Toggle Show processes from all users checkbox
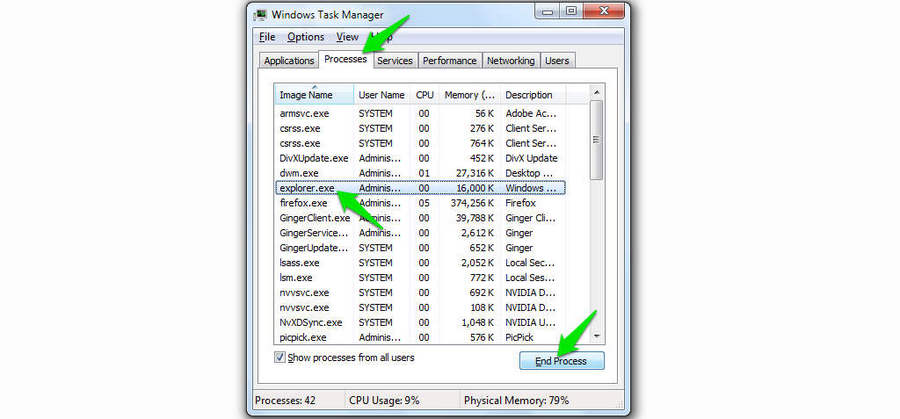The width and height of the screenshot is (900, 419). point(280,357)
